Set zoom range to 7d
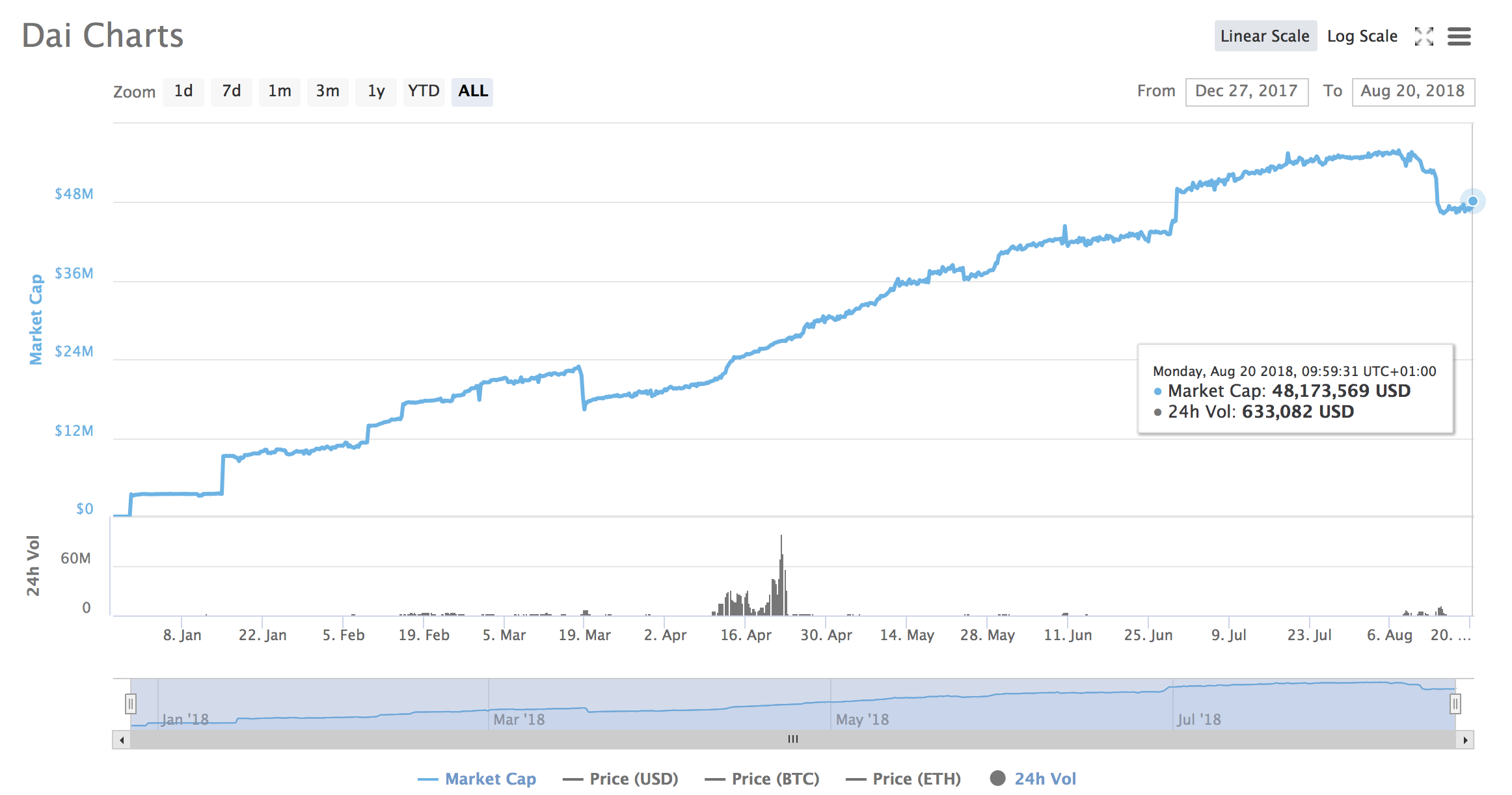This screenshot has height=795, width=1512. tap(232, 91)
